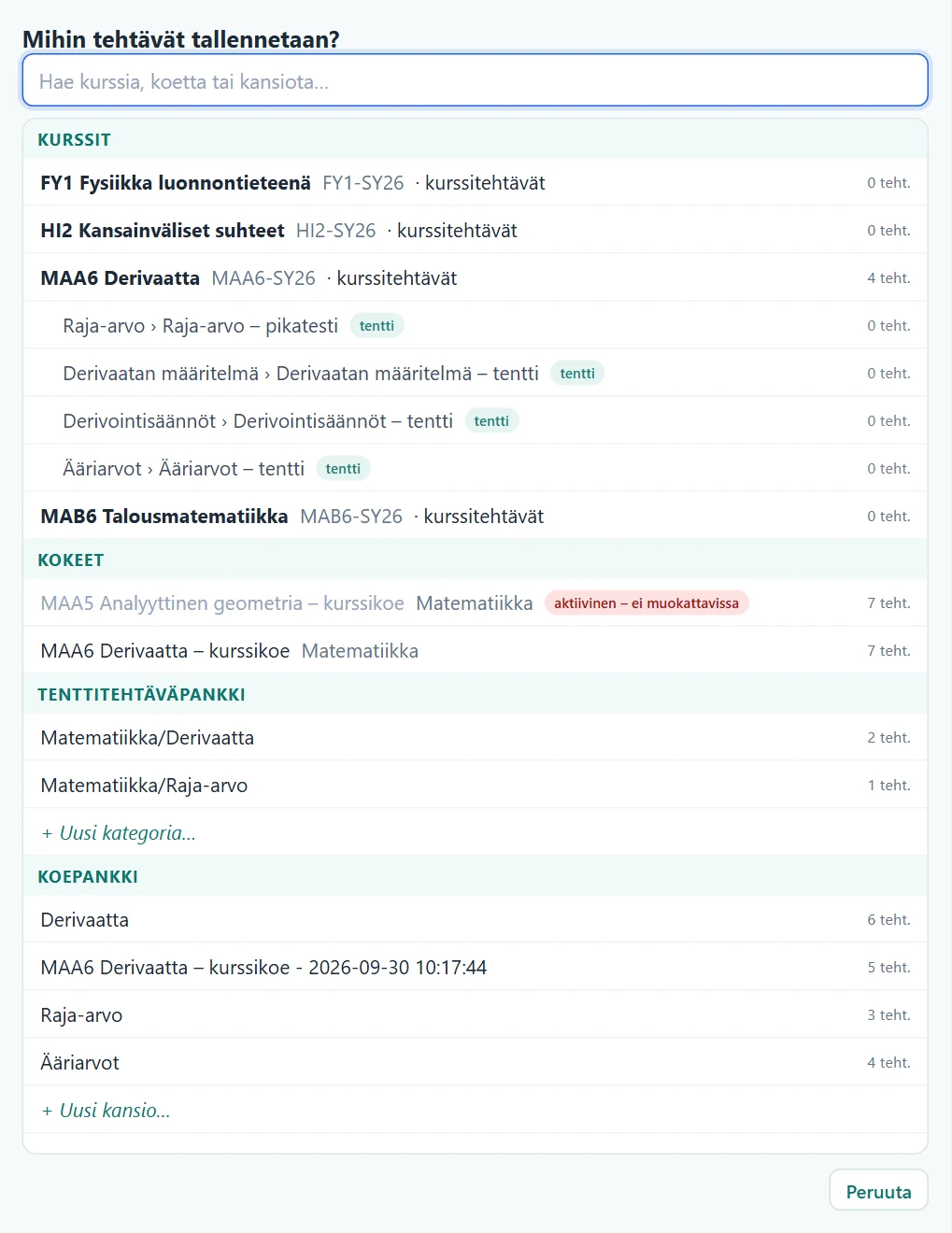This screenshot has height=1233, width=952.
Task: Select Derivaatta folder in Koepankki
Action: [x=475, y=919]
